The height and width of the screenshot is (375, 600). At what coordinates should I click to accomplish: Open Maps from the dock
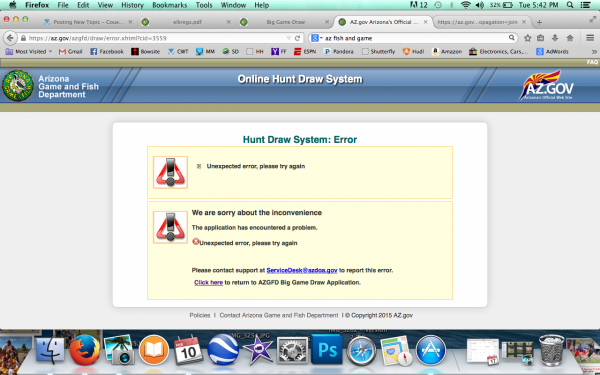tap(396, 350)
